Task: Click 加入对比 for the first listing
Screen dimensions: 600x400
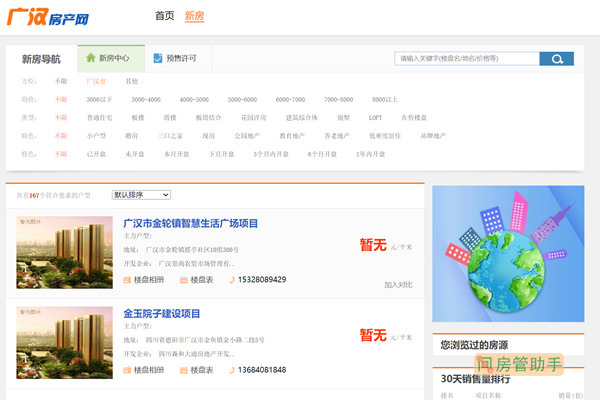Action: coord(398,285)
